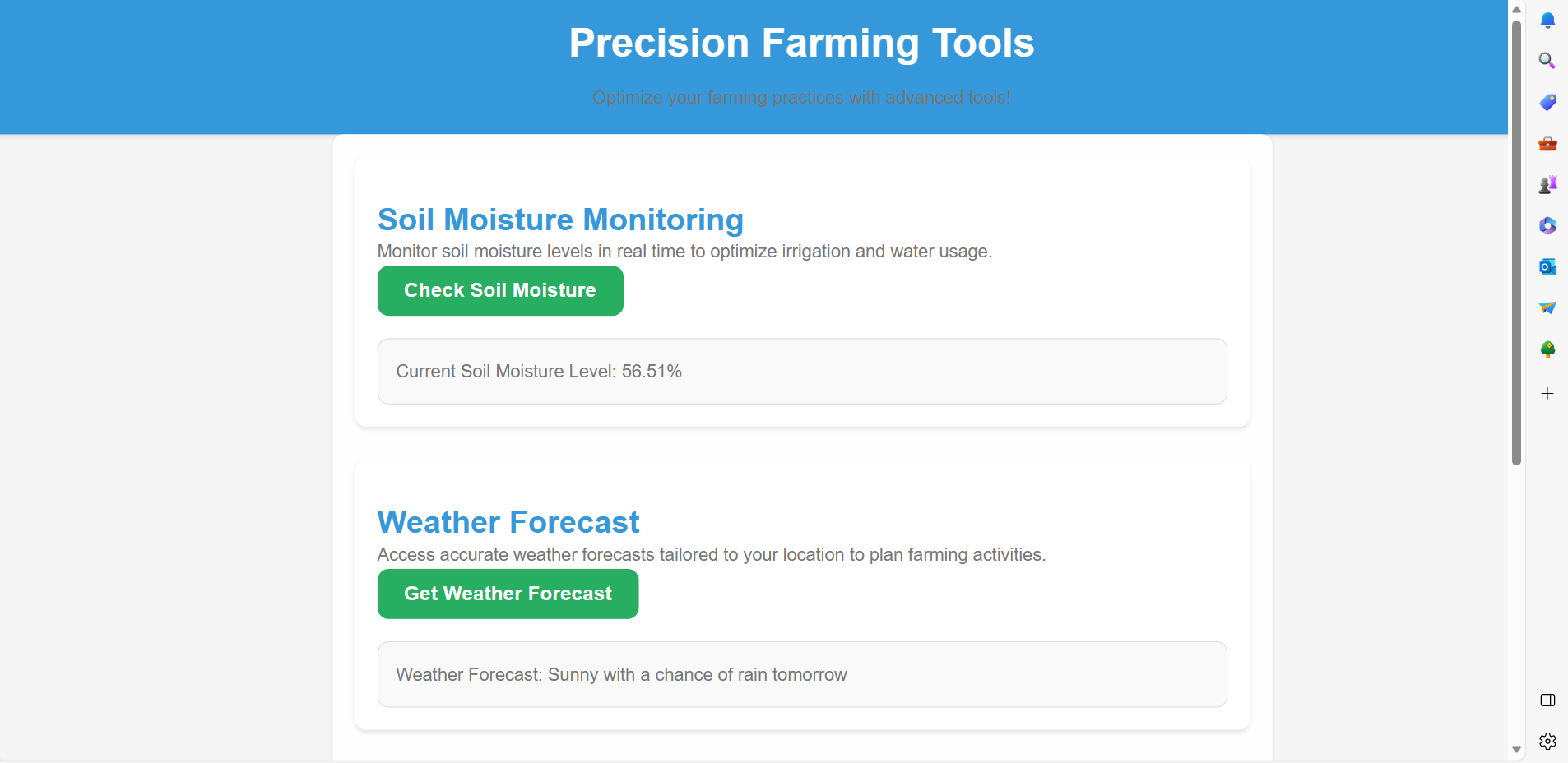Open the Drop paper plane icon
This screenshot has width=1568, height=763.
pos(1547,308)
